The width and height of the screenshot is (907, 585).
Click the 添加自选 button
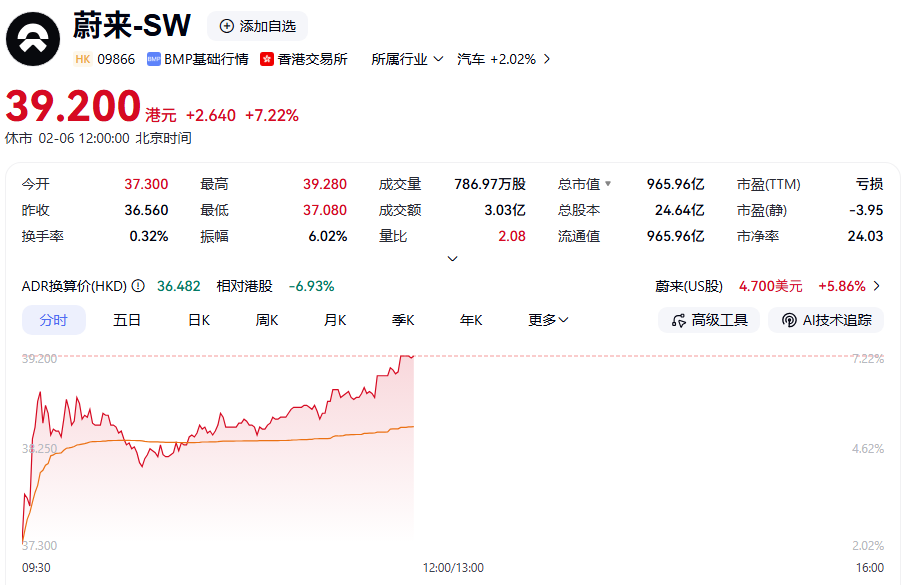coord(257,26)
